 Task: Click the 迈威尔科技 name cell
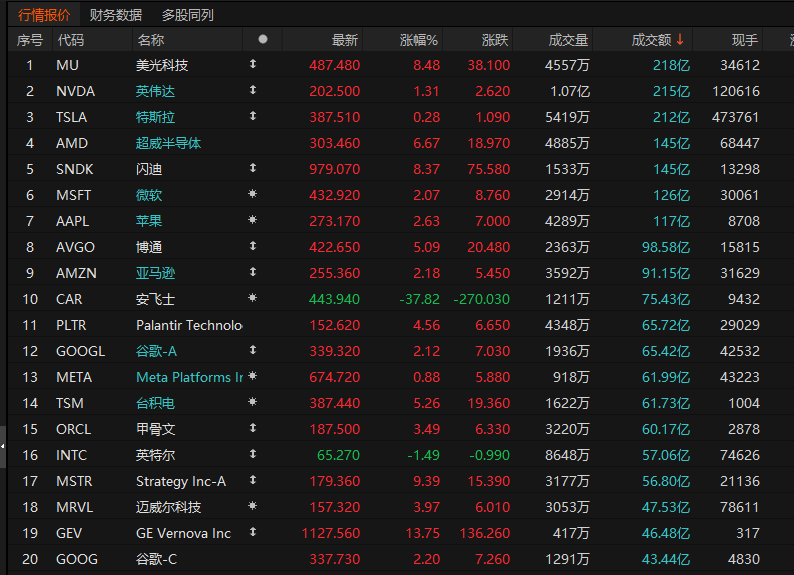pos(168,507)
